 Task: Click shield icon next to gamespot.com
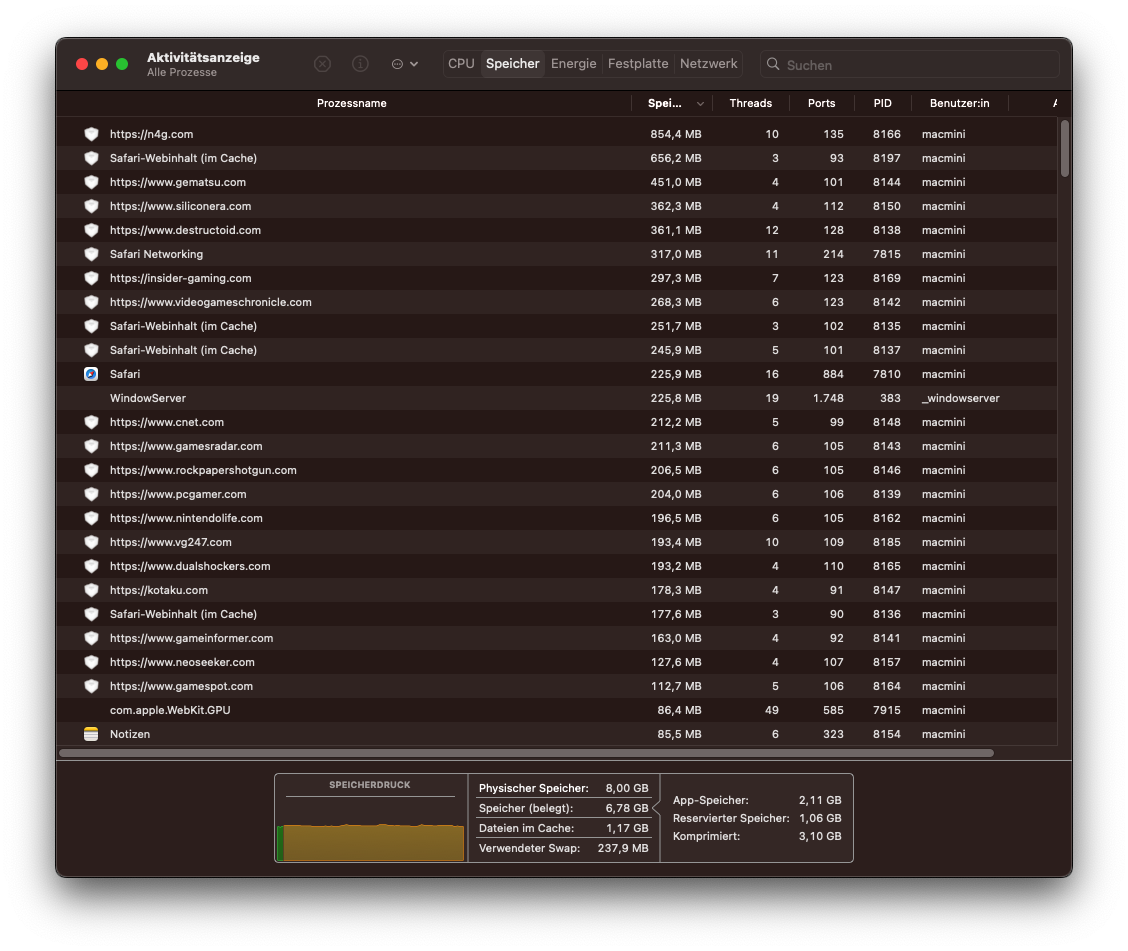[x=91, y=686]
